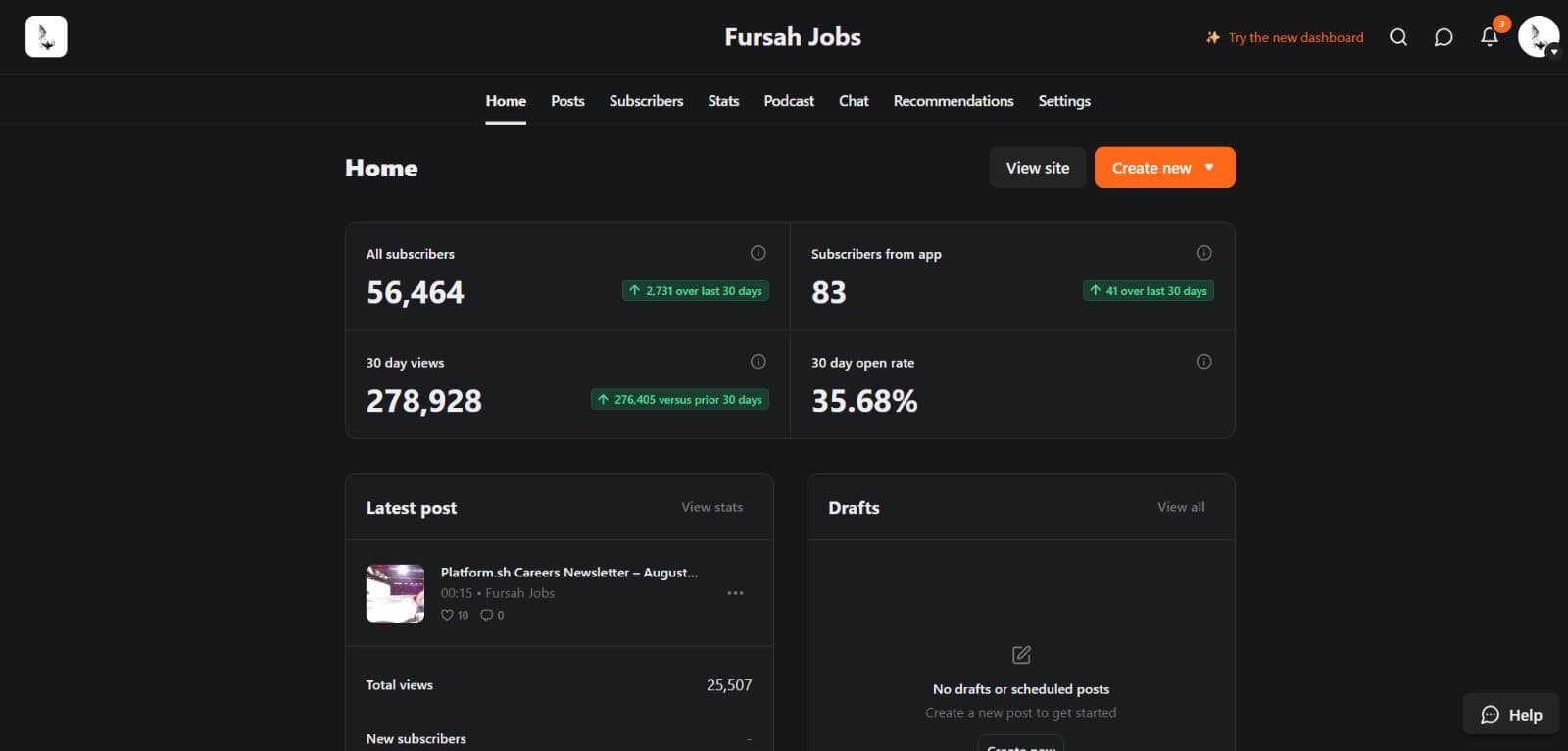Go to the Settings tab

(1064, 101)
